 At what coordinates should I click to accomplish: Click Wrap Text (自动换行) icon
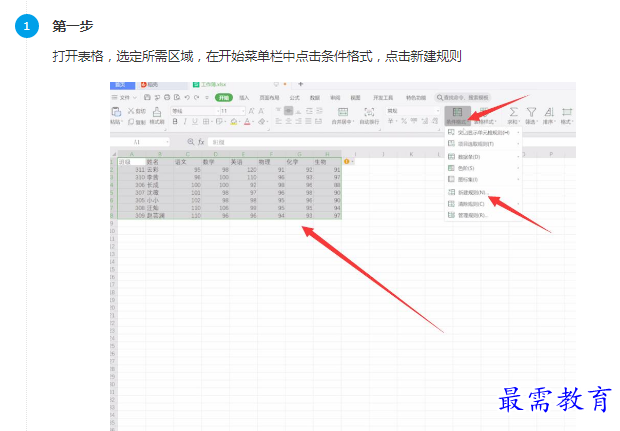tap(369, 112)
